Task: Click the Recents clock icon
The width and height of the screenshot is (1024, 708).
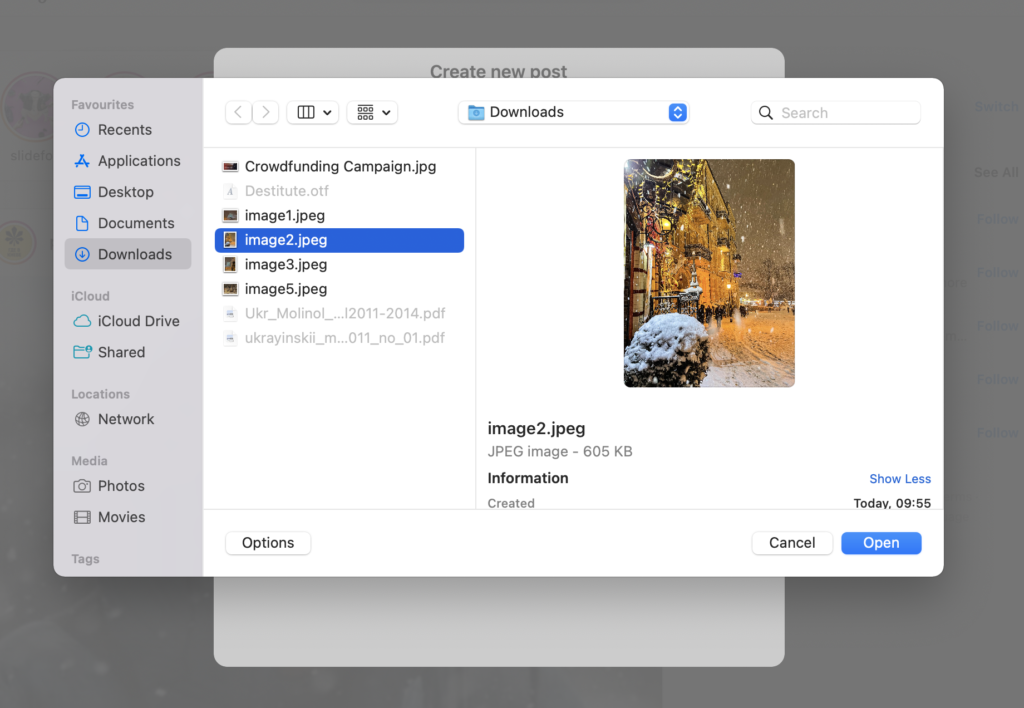Action: click(82, 130)
